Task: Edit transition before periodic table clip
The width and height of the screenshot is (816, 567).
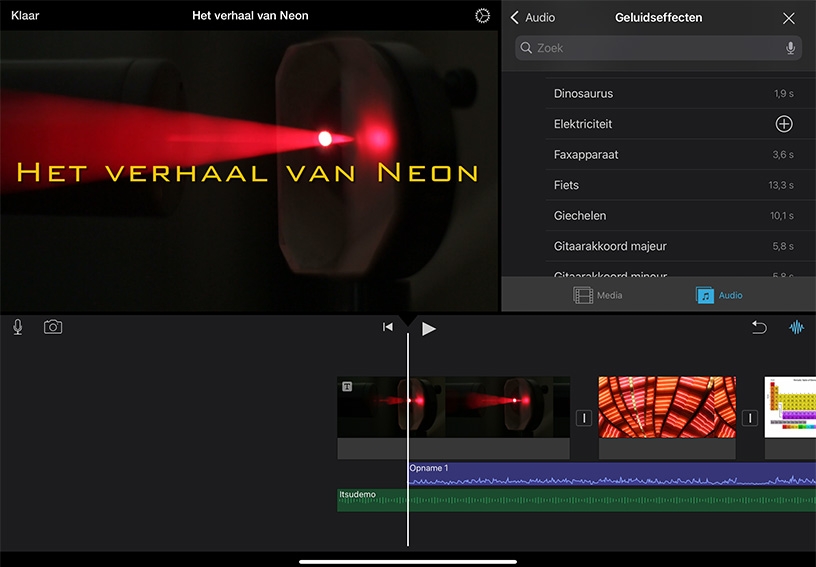Action: (x=749, y=418)
